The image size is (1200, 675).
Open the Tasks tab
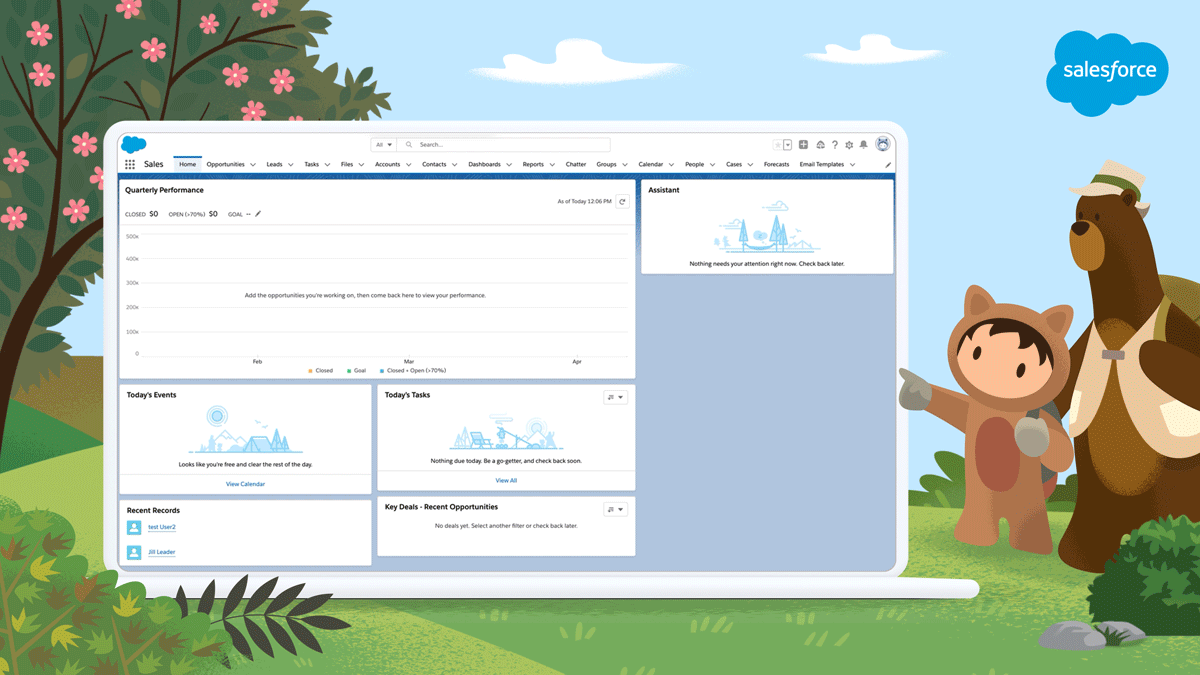[311, 164]
